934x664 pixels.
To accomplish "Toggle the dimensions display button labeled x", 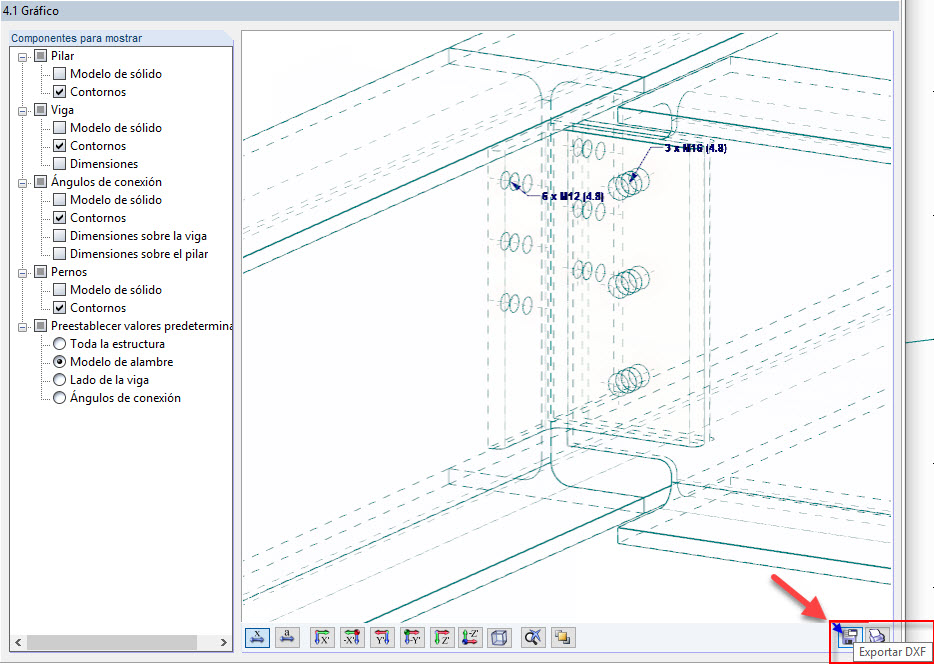I will click(x=257, y=638).
